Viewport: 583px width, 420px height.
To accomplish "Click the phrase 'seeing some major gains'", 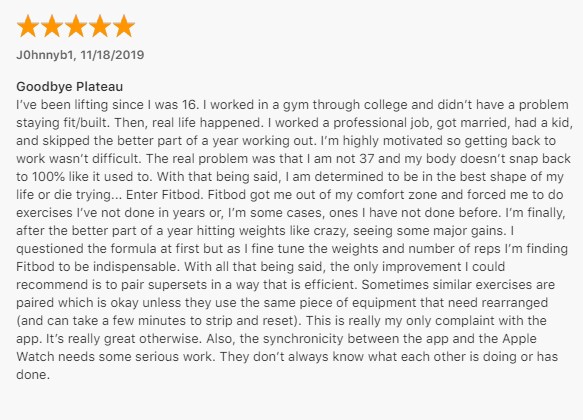I will pyautogui.click(x=429, y=231).
